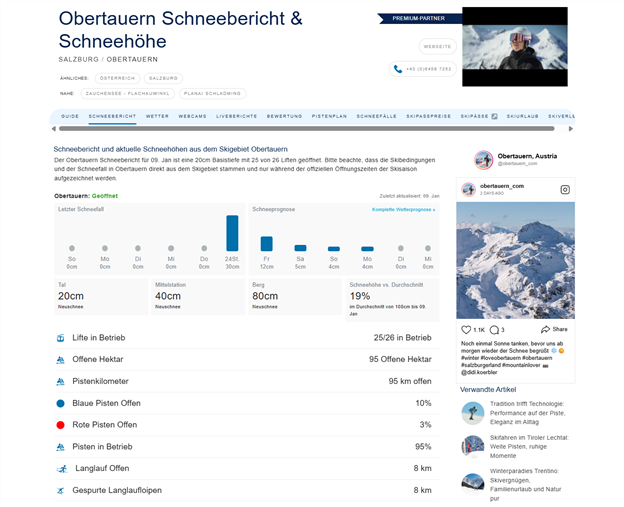The image size is (624, 507).
Task: Open comments via the speech bubble icon
Action: (x=494, y=330)
